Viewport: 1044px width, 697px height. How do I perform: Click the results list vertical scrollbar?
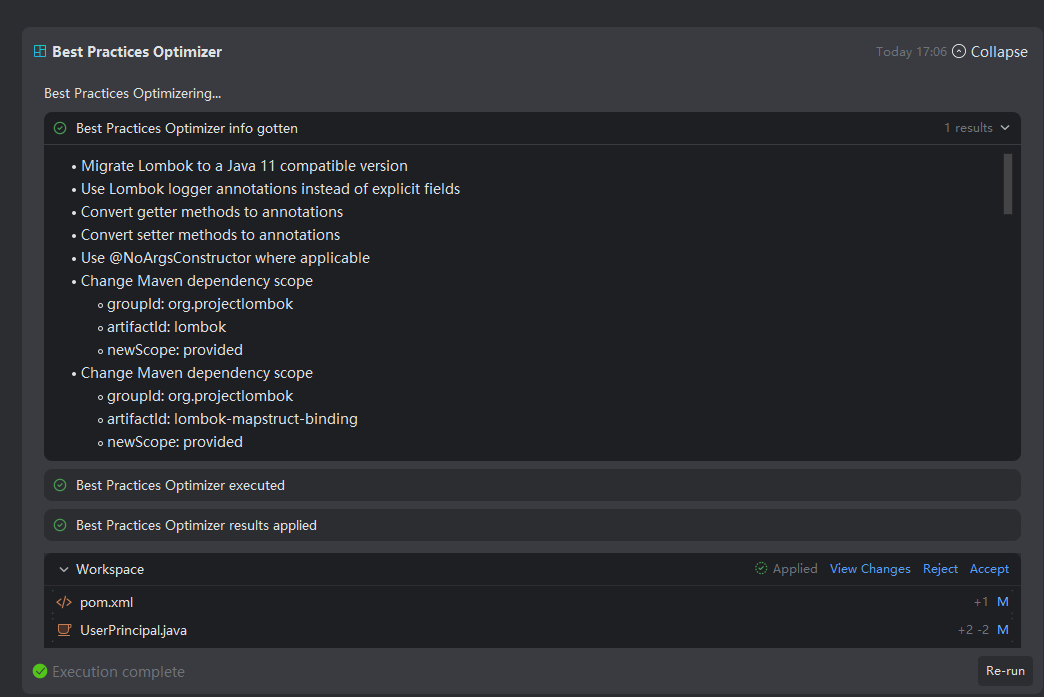click(1007, 184)
